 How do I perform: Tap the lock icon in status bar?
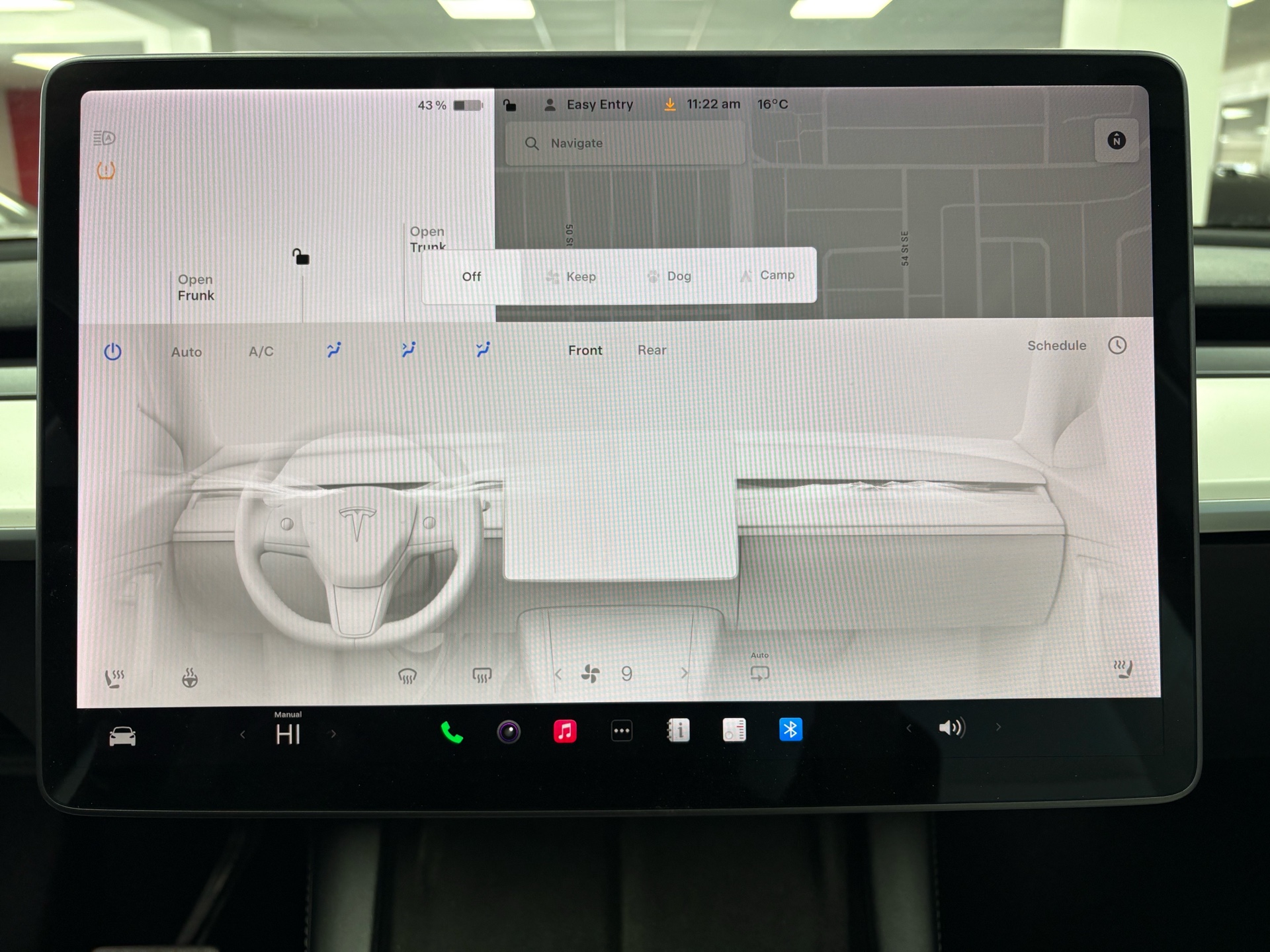click(x=509, y=104)
